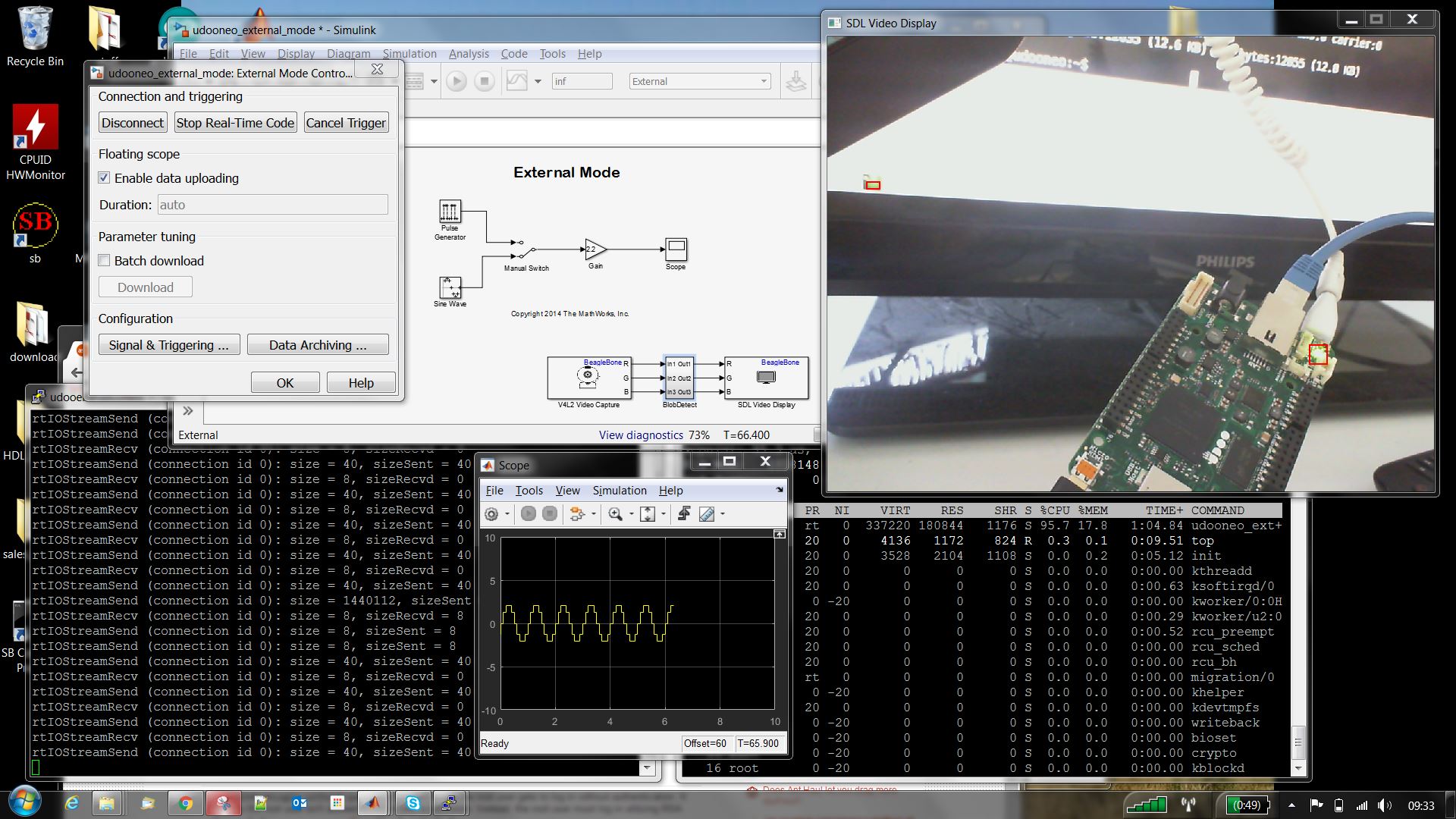1456x819 pixels.
Task: Open Scope window View menu
Action: [x=567, y=491]
